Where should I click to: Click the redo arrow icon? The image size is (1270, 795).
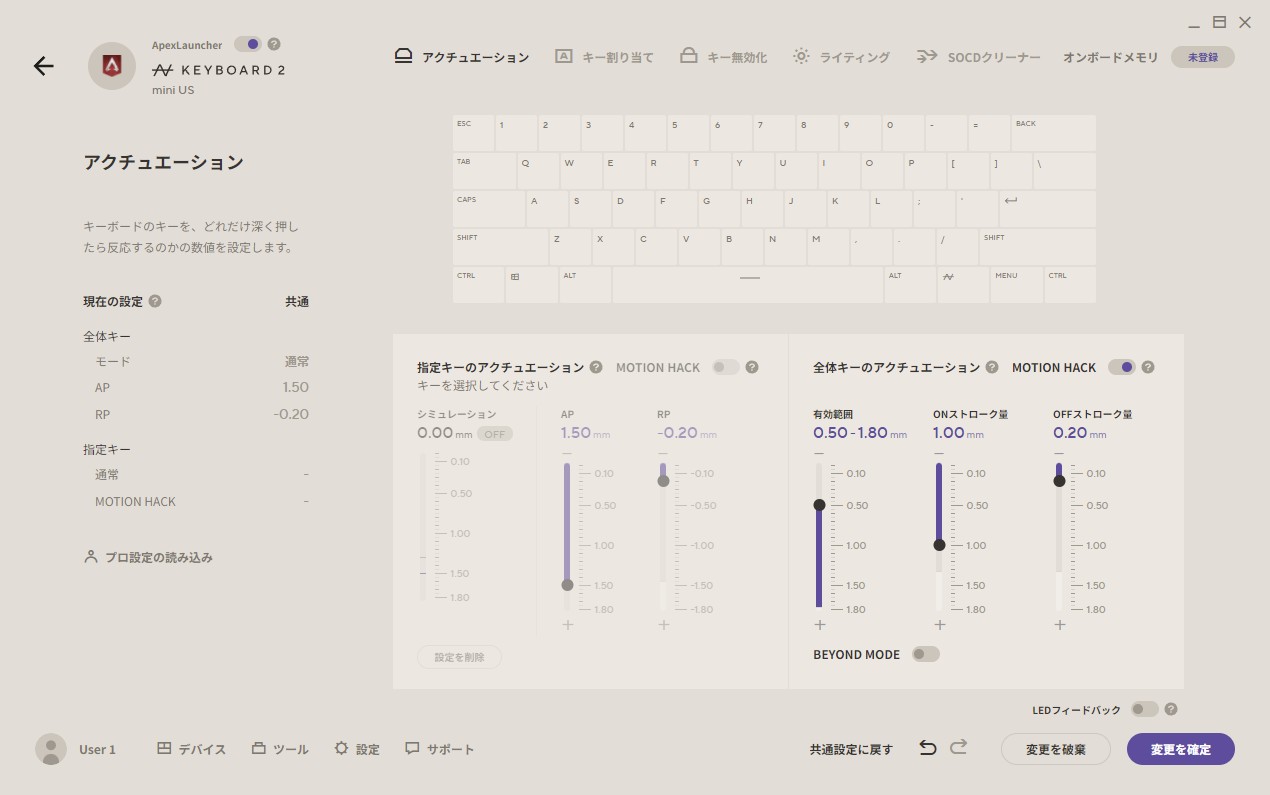click(x=957, y=746)
